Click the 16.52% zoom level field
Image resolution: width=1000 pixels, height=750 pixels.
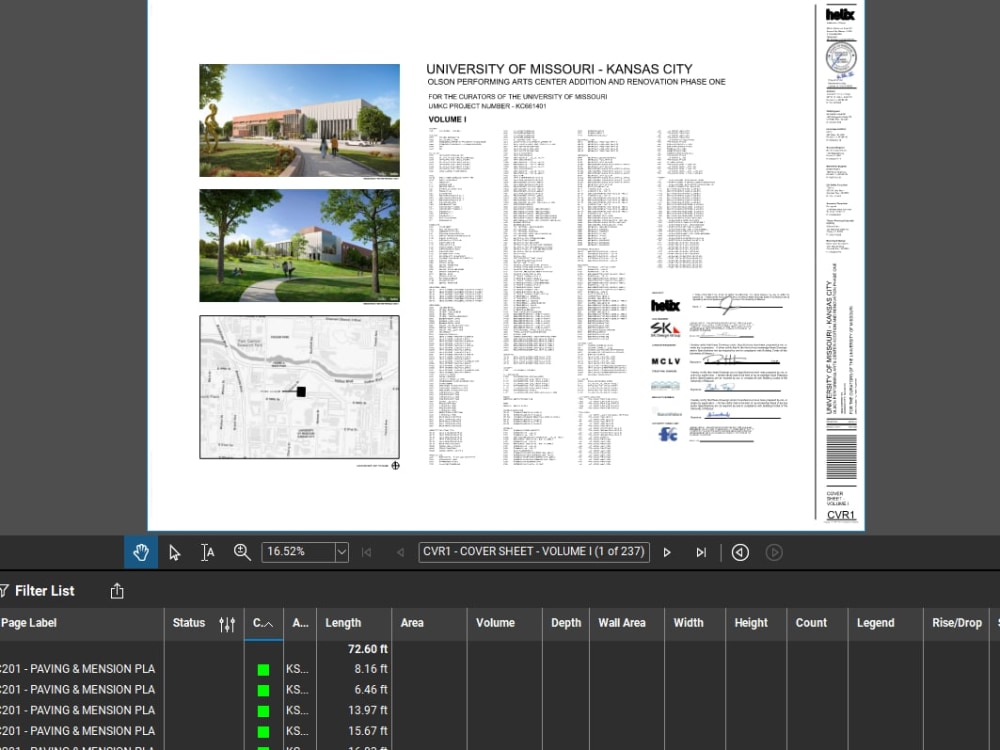[298, 552]
